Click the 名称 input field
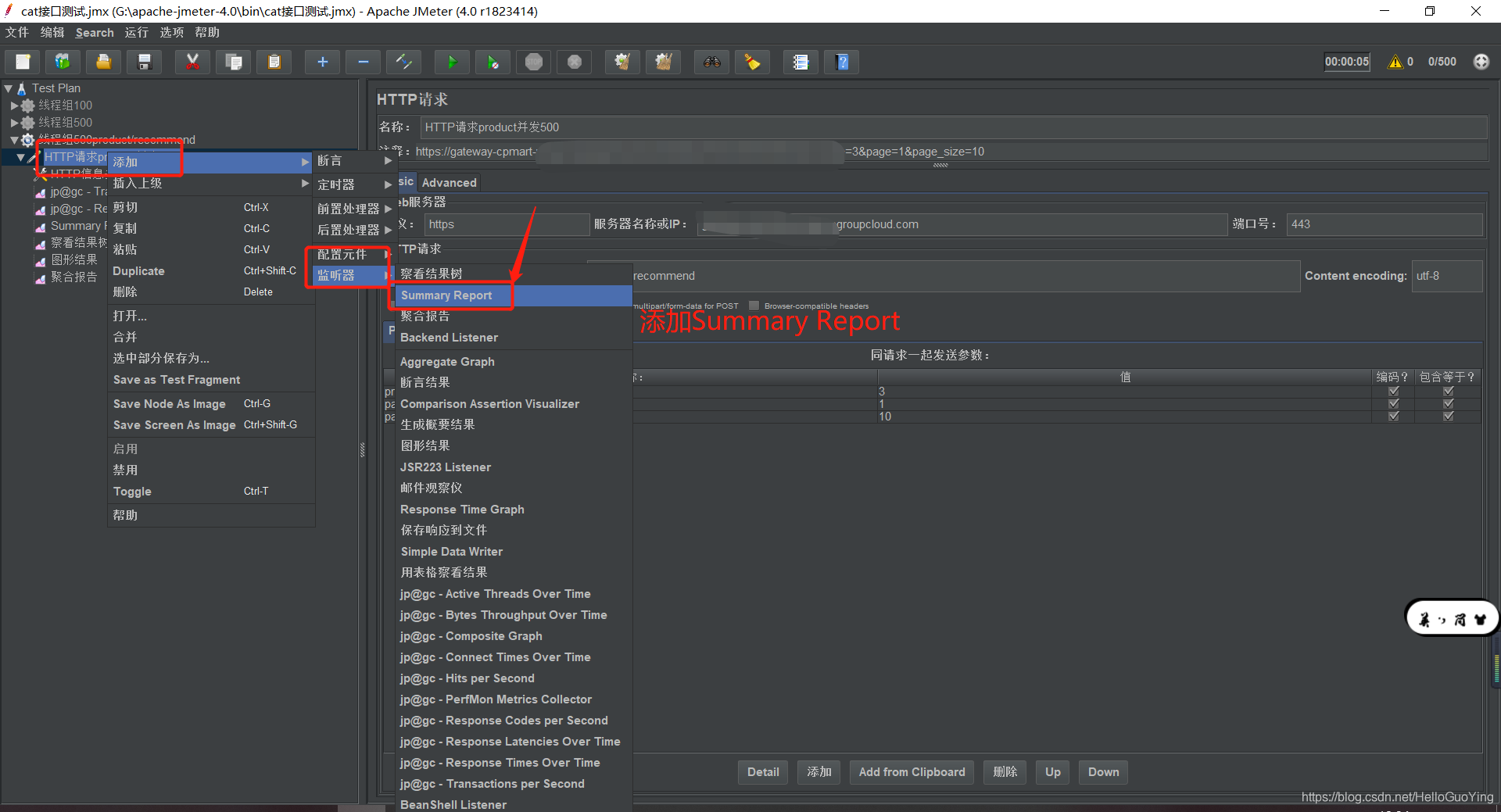This screenshot has width=1501, height=812. coord(954,127)
